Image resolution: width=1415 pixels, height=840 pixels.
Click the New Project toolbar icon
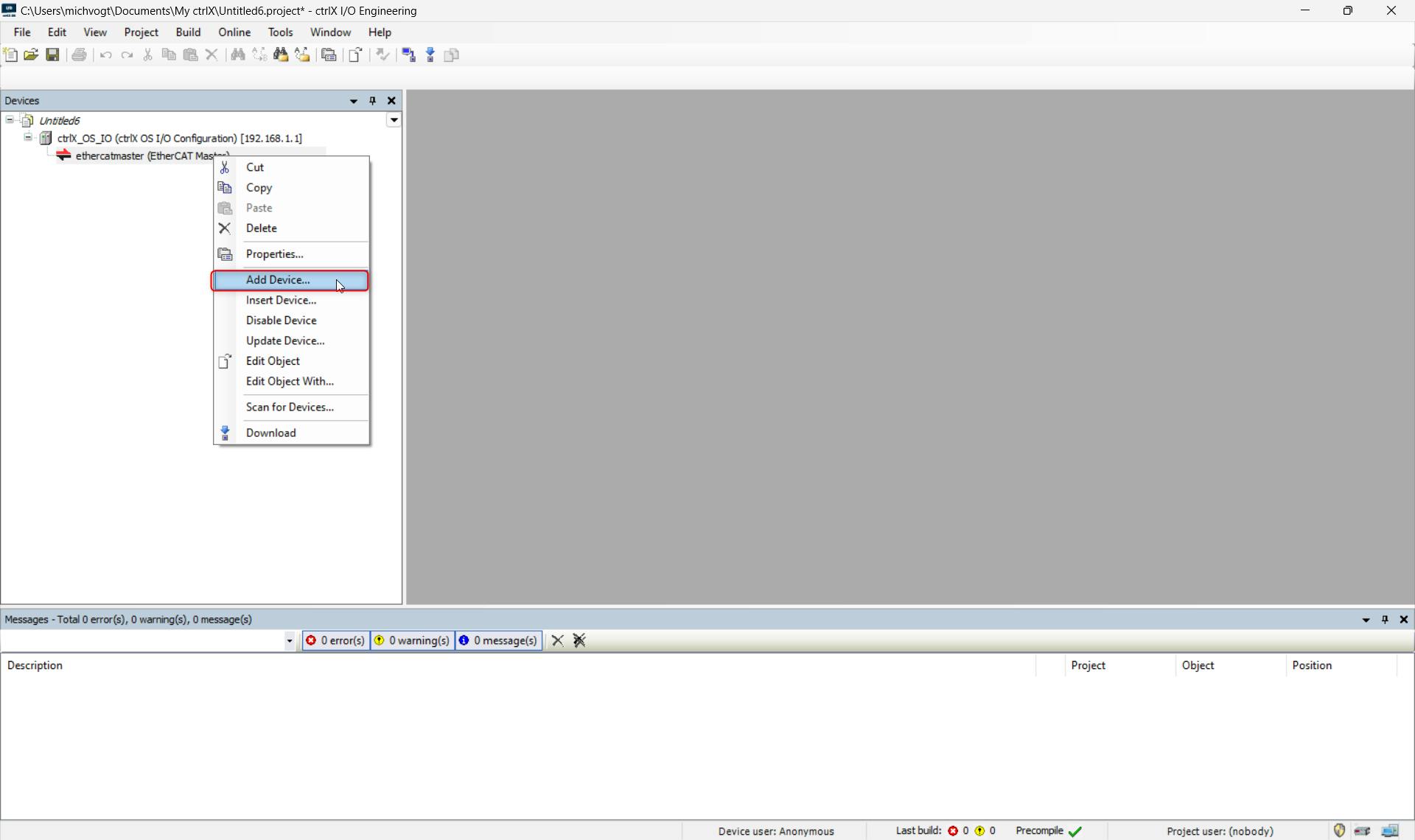click(10, 55)
